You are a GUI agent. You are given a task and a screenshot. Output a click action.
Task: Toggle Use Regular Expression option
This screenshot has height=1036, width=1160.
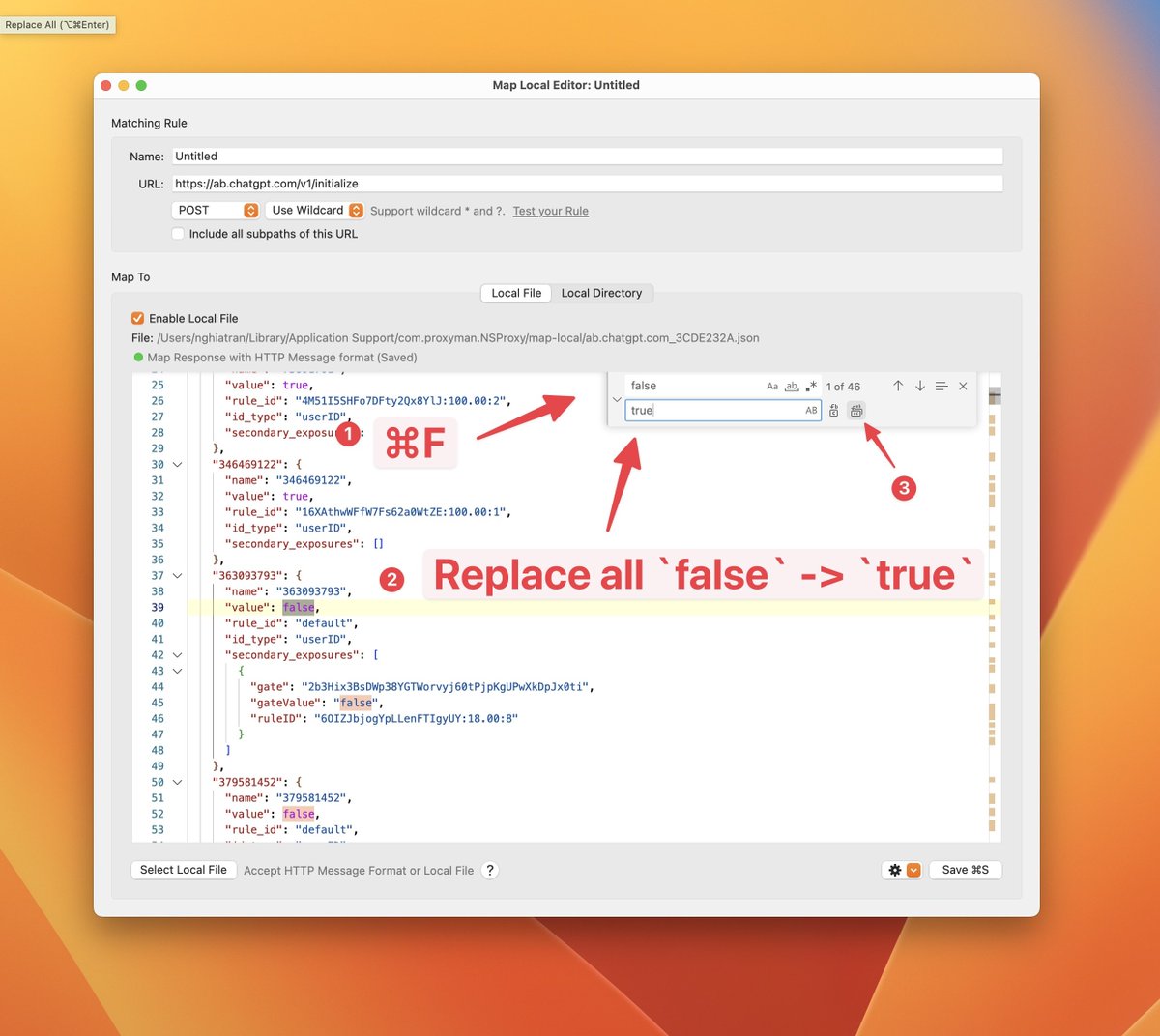click(811, 386)
